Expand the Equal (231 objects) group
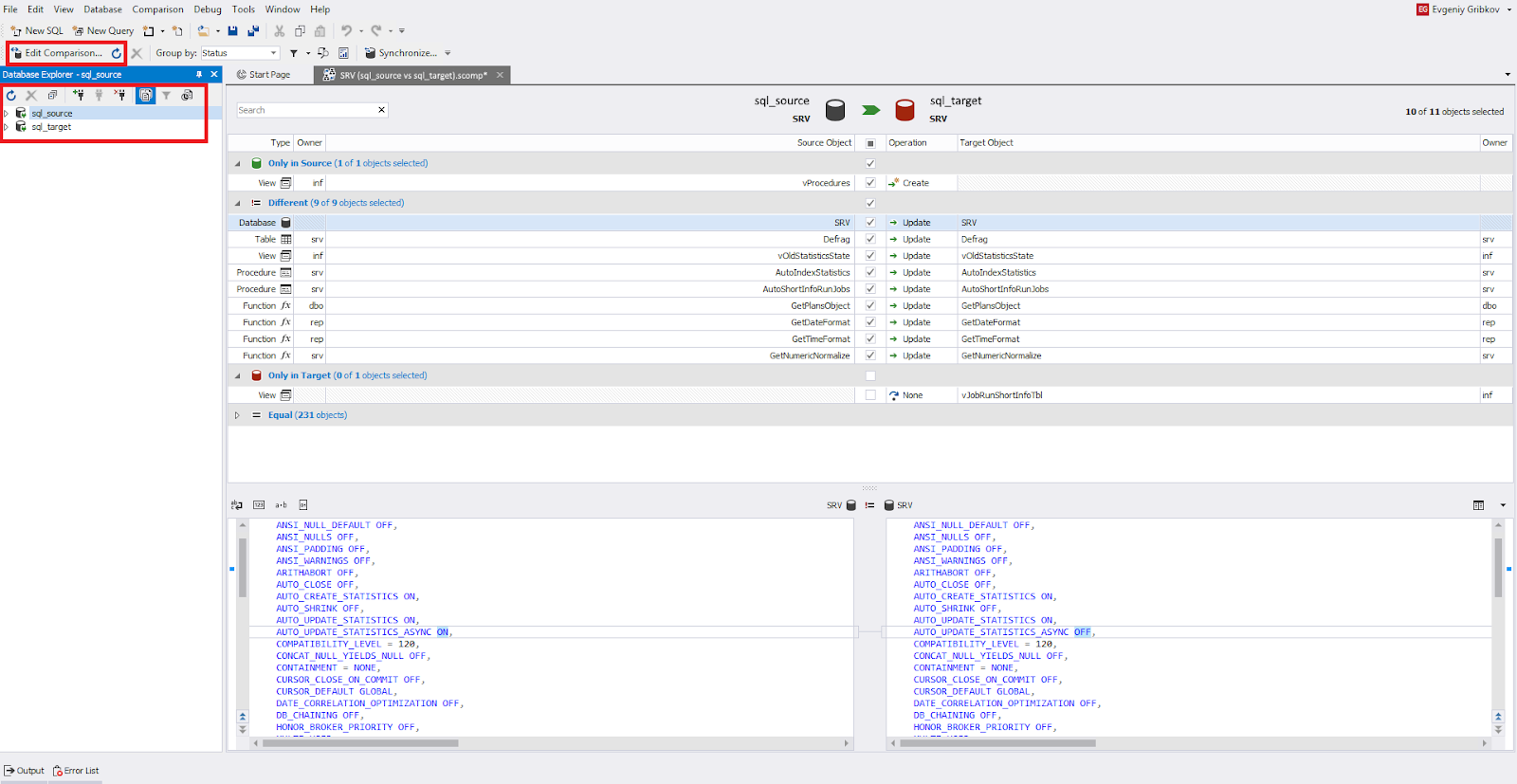Screen dimensions: 1517x784 pos(237,415)
